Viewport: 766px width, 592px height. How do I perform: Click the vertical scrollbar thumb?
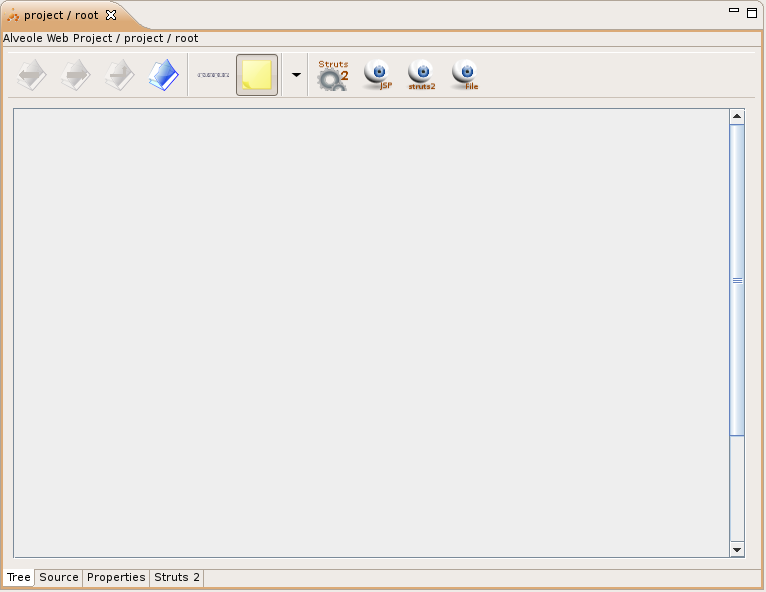[x=737, y=280]
